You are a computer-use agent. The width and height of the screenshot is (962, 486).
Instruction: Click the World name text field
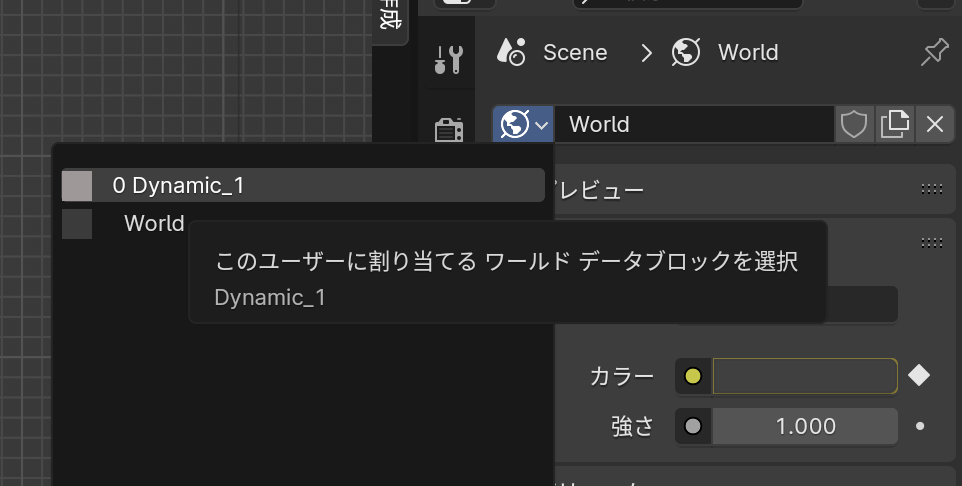click(x=695, y=124)
